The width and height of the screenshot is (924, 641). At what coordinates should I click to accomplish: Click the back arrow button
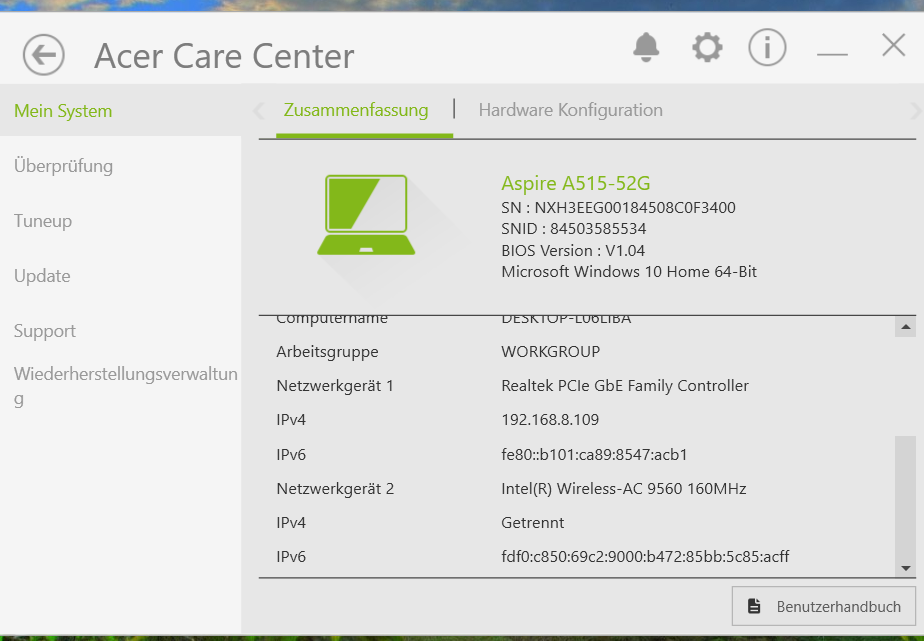pyautogui.click(x=44, y=55)
